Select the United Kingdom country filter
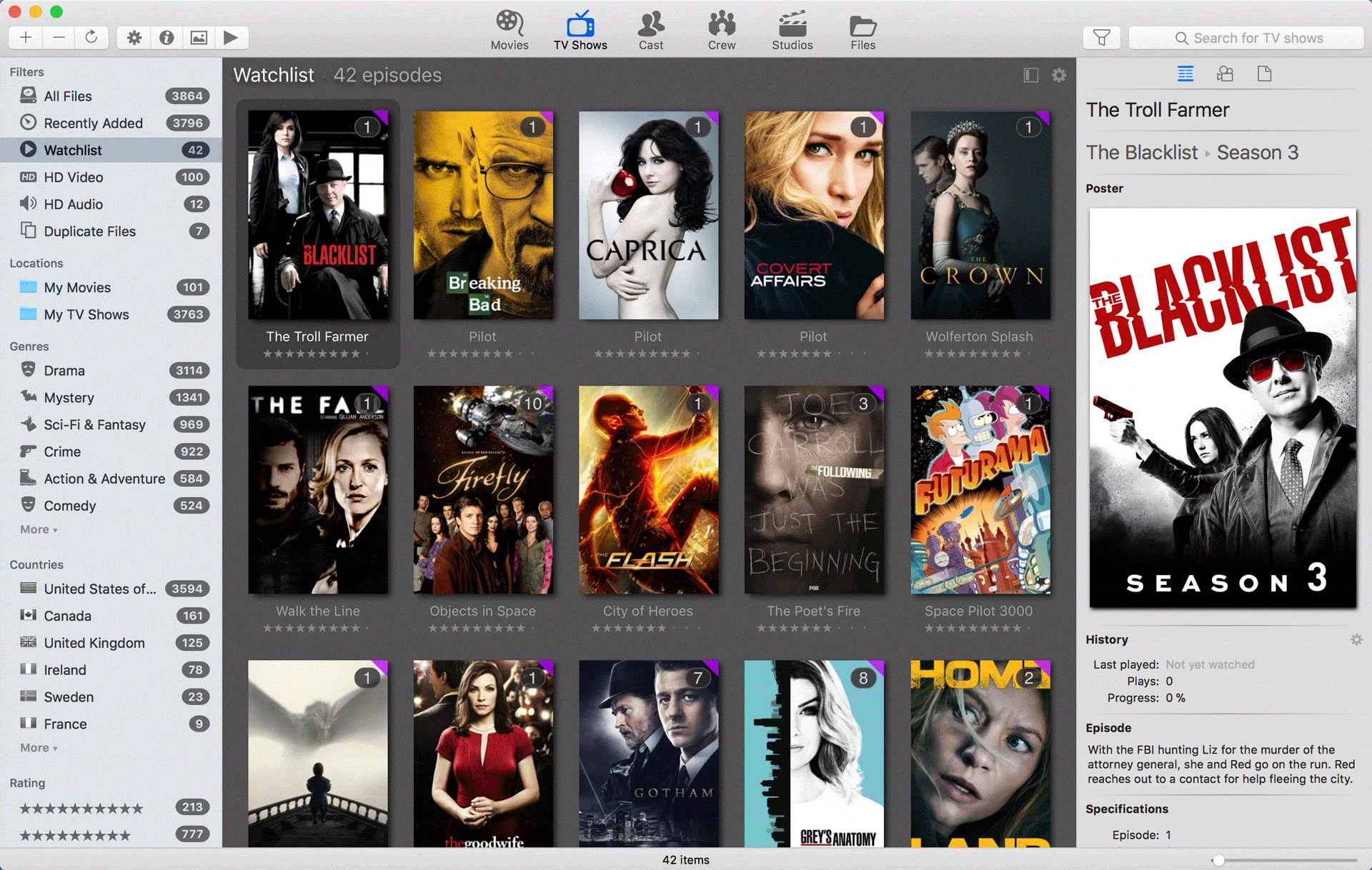The width and height of the screenshot is (1372, 870). coord(111,643)
